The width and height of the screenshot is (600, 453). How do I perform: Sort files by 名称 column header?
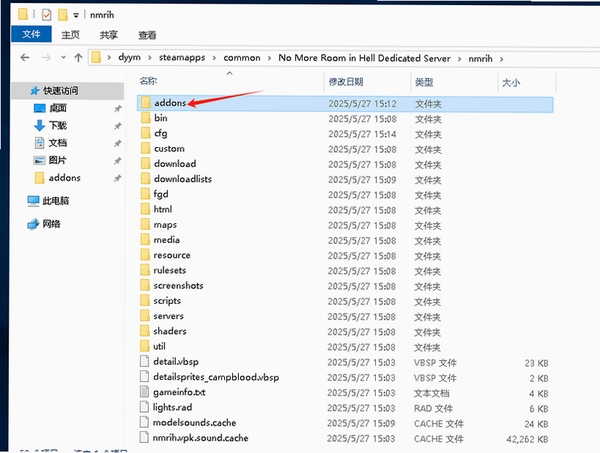[x=148, y=81]
